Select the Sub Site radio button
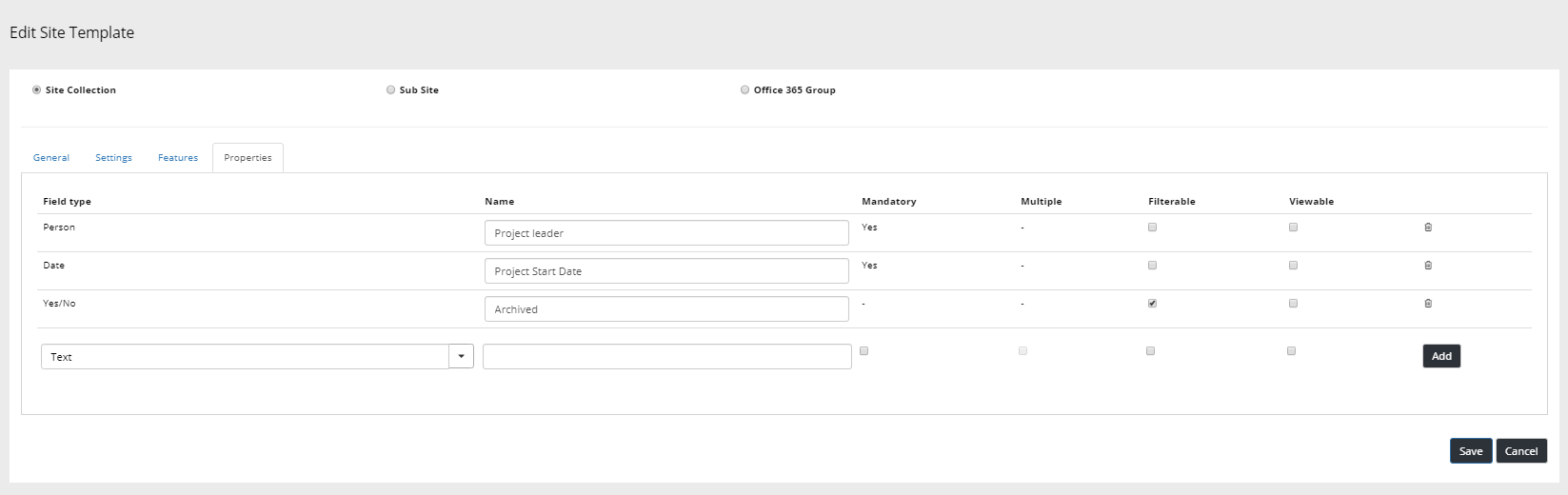The width and height of the screenshot is (1568, 495). pyautogui.click(x=390, y=89)
